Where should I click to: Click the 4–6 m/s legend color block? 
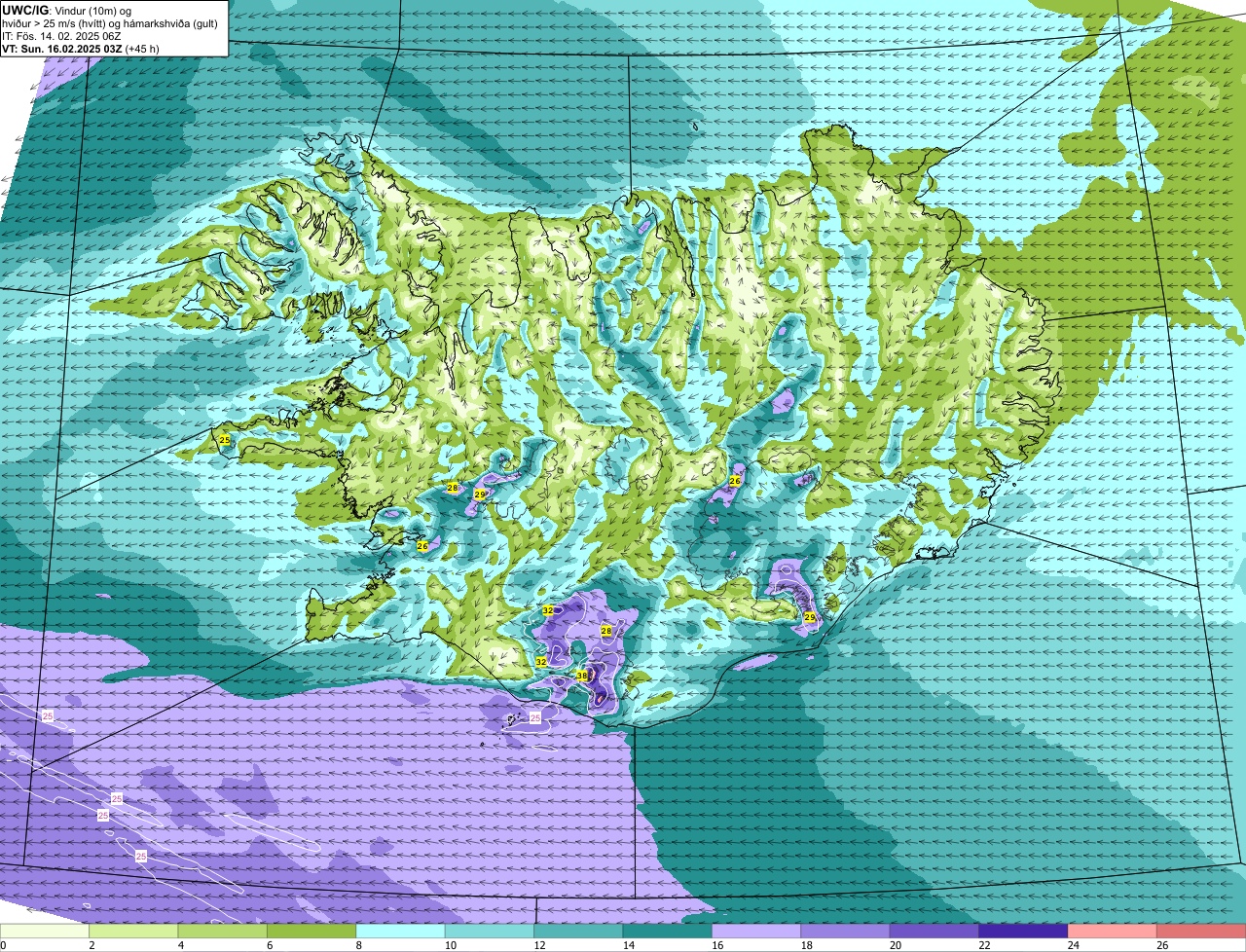223,932
